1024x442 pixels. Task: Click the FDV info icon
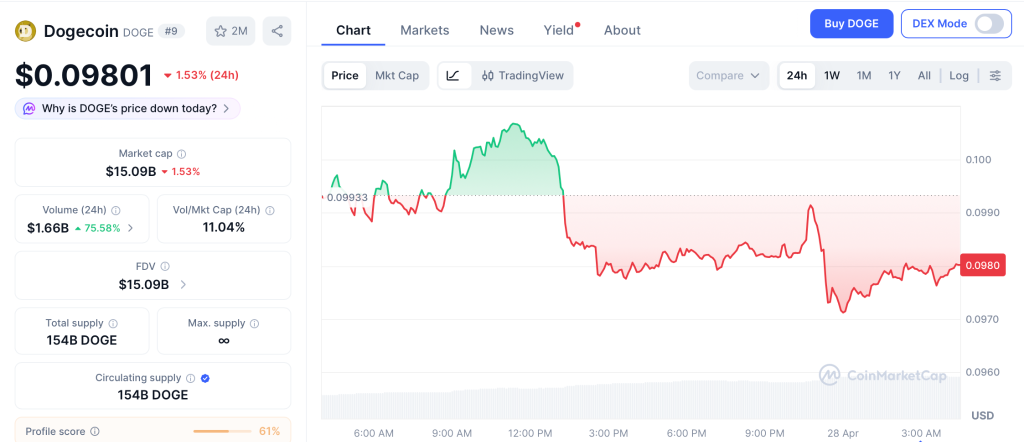[x=165, y=267]
